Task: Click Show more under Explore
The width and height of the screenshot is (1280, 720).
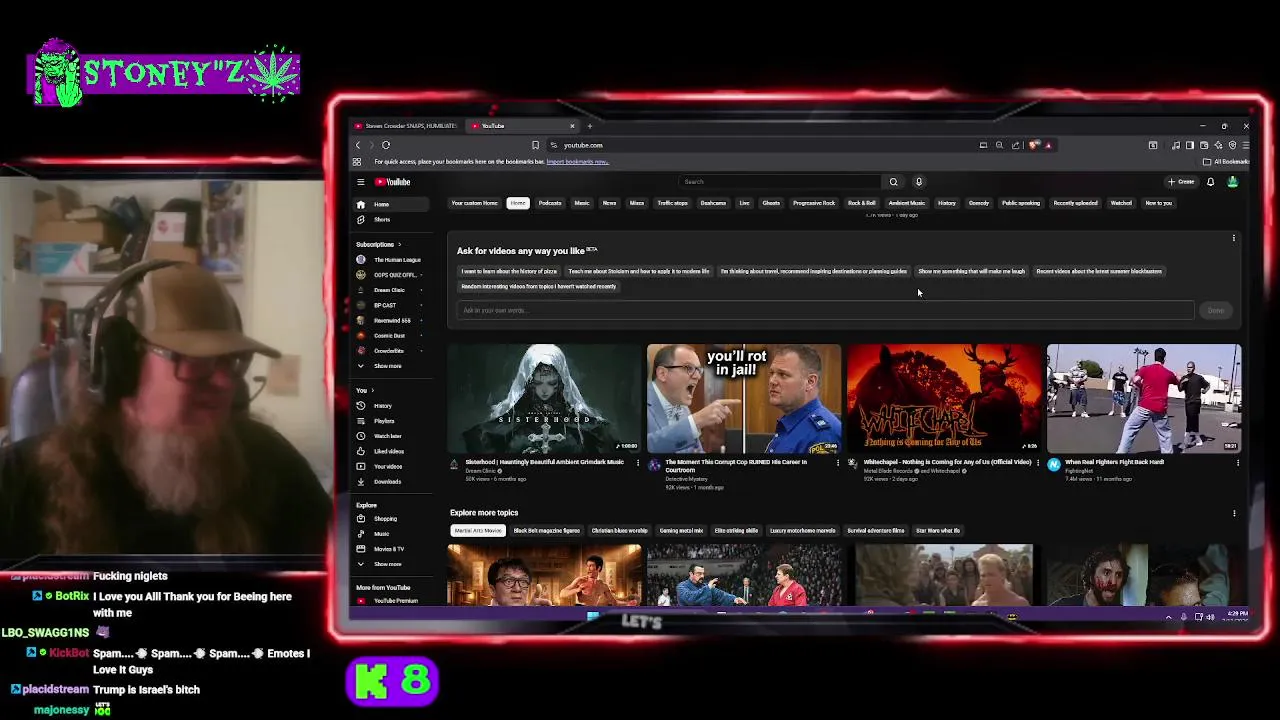Action: (390, 564)
